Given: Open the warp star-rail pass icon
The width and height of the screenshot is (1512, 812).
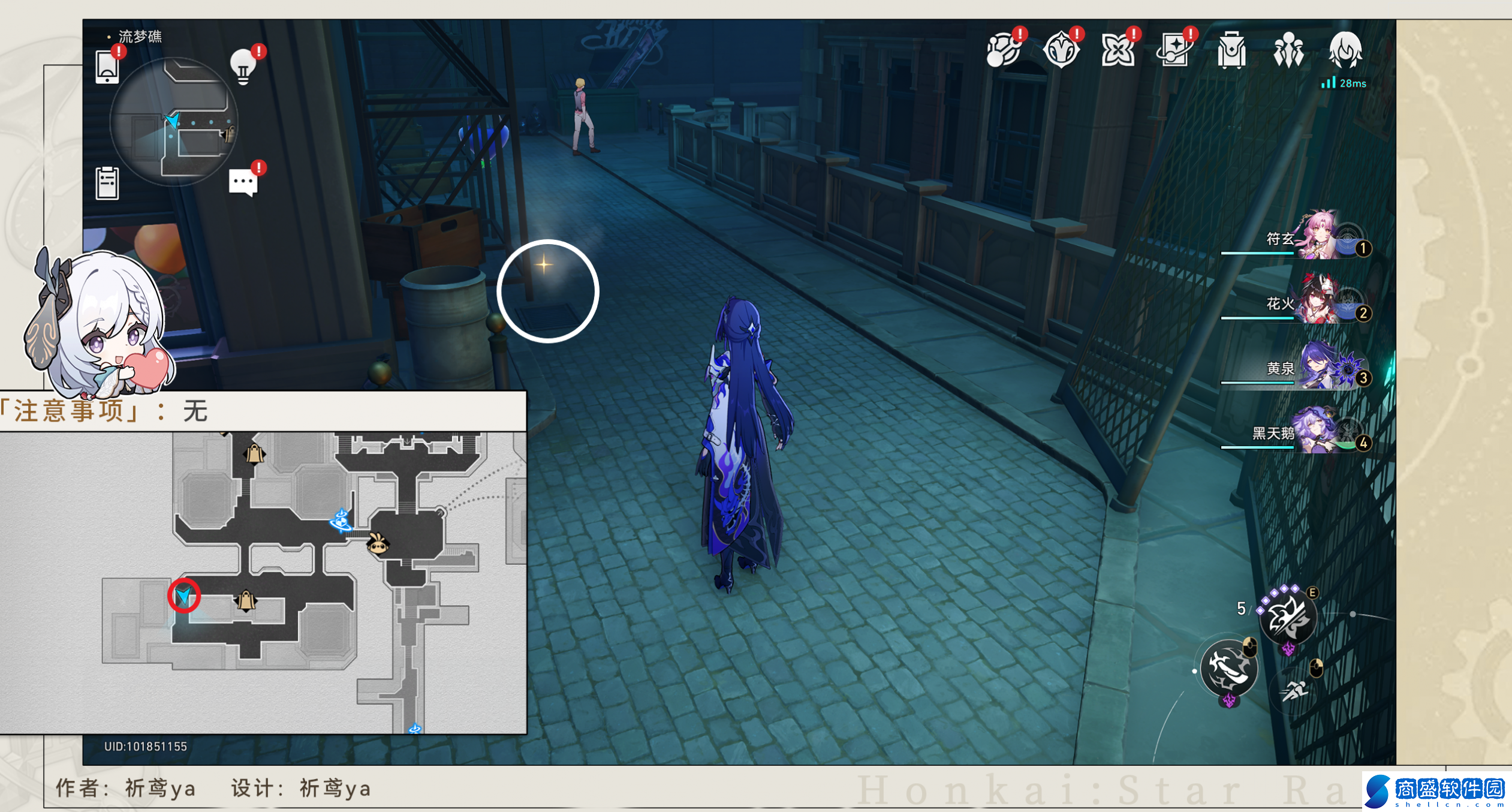Looking at the screenshot, I should tap(1174, 50).
